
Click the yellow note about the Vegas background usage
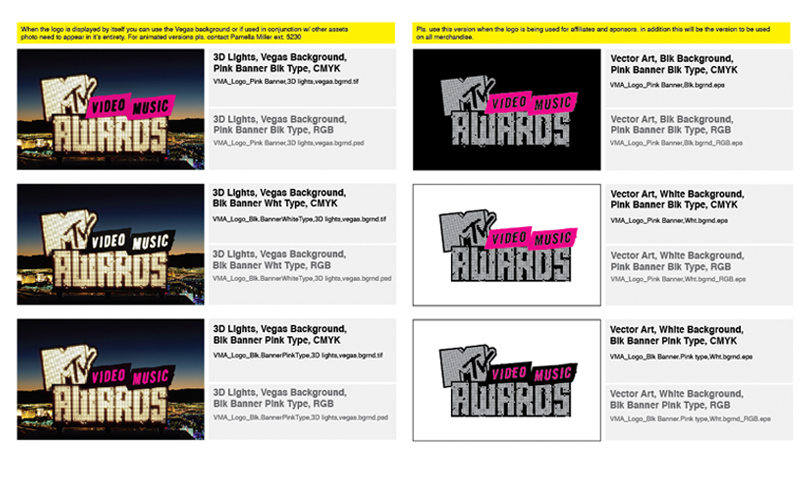[206, 33]
